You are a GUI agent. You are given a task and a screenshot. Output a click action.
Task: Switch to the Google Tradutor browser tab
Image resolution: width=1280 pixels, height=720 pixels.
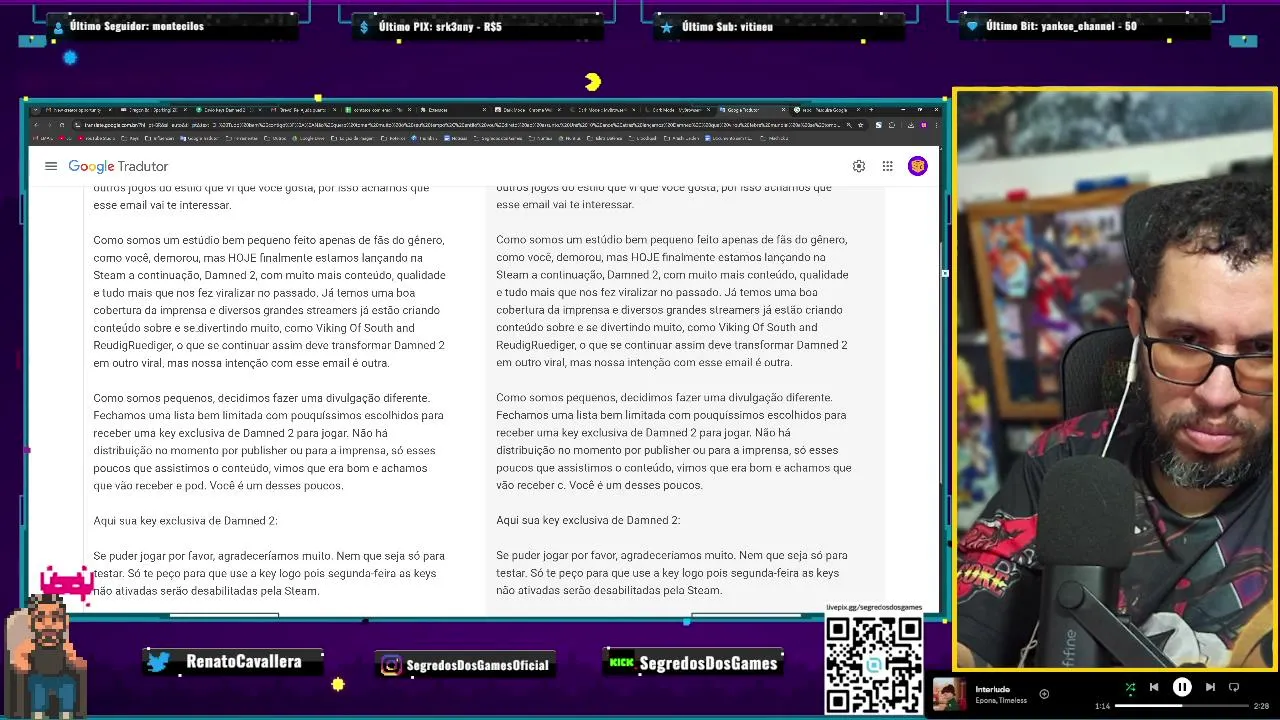click(752, 109)
